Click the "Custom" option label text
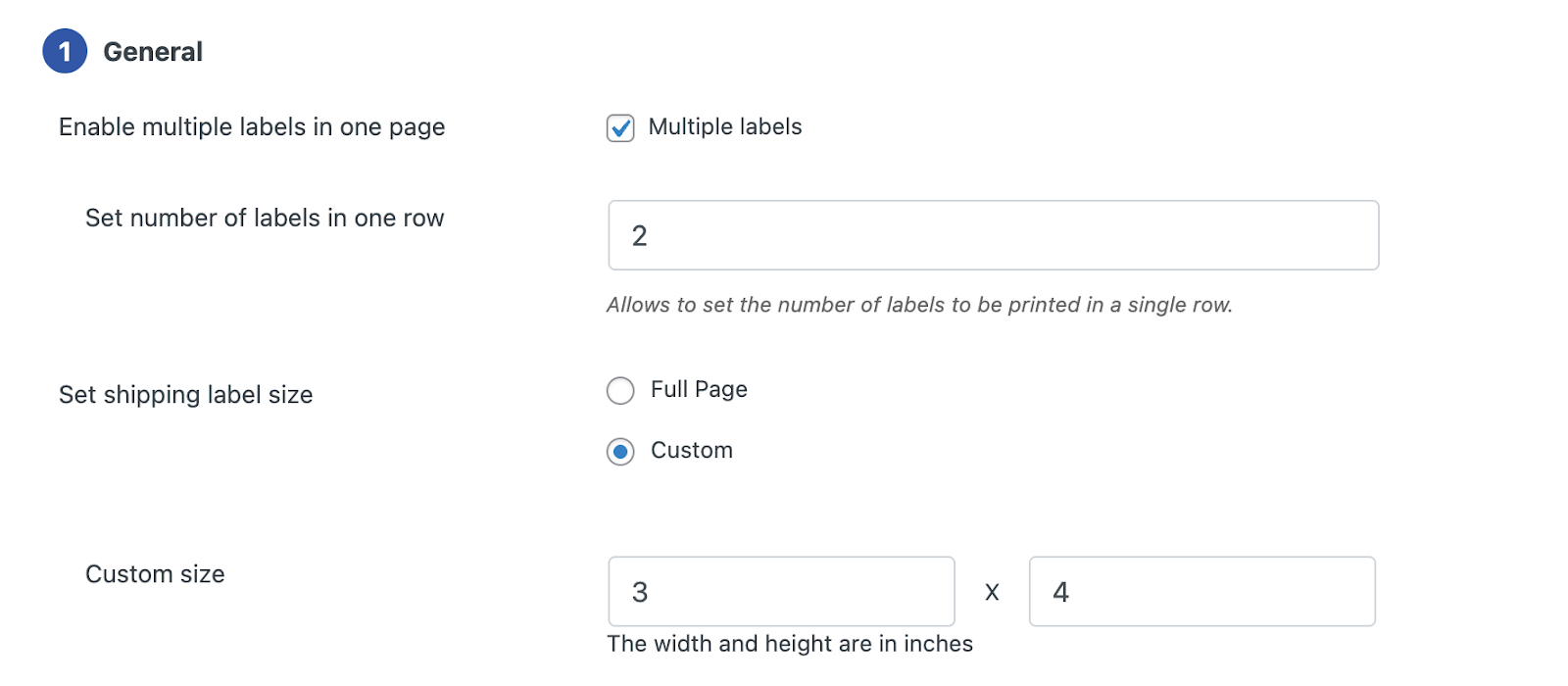This screenshot has width=1568, height=686. tap(691, 451)
